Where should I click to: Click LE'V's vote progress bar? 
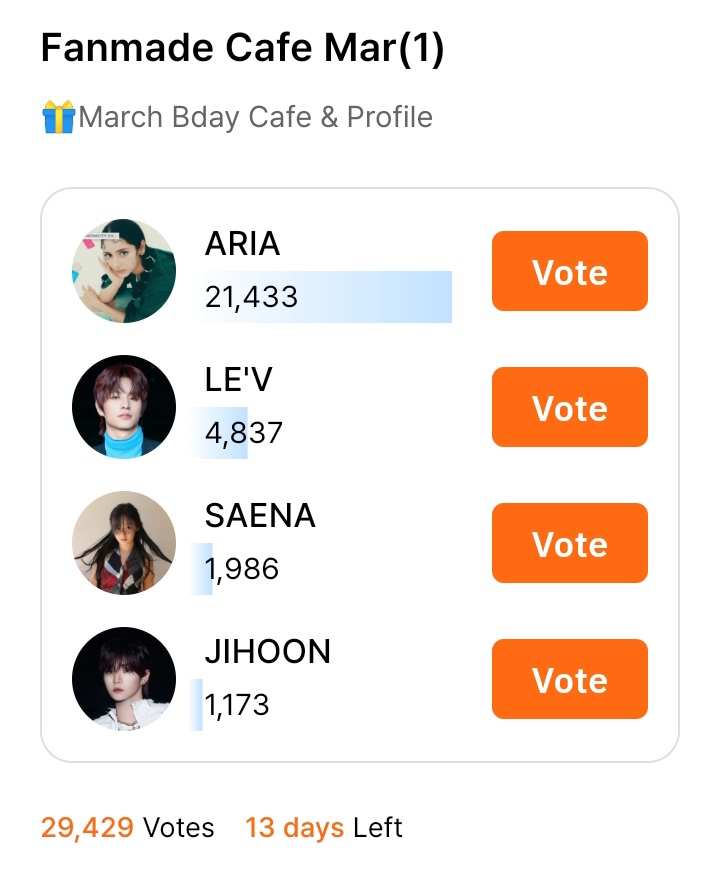tap(219, 433)
